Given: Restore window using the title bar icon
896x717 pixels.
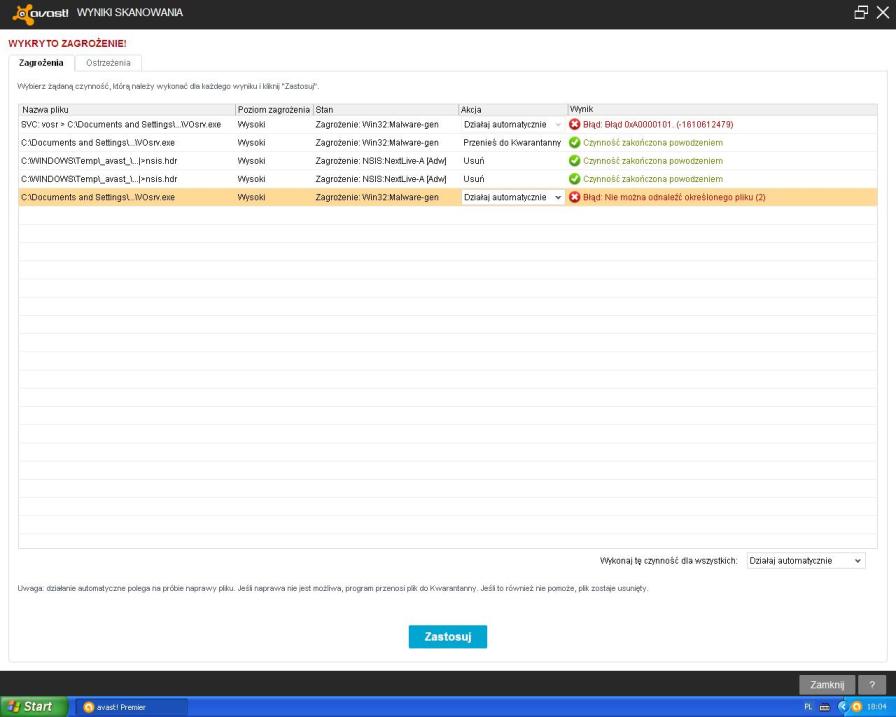Looking at the screenshot, I should tap(861, 13).
